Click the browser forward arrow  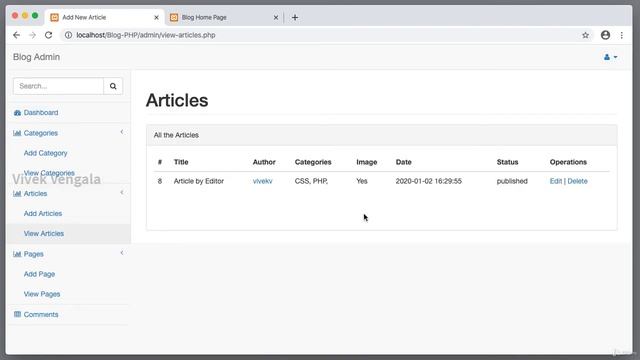pyautogui.click(x=32, y=35)
